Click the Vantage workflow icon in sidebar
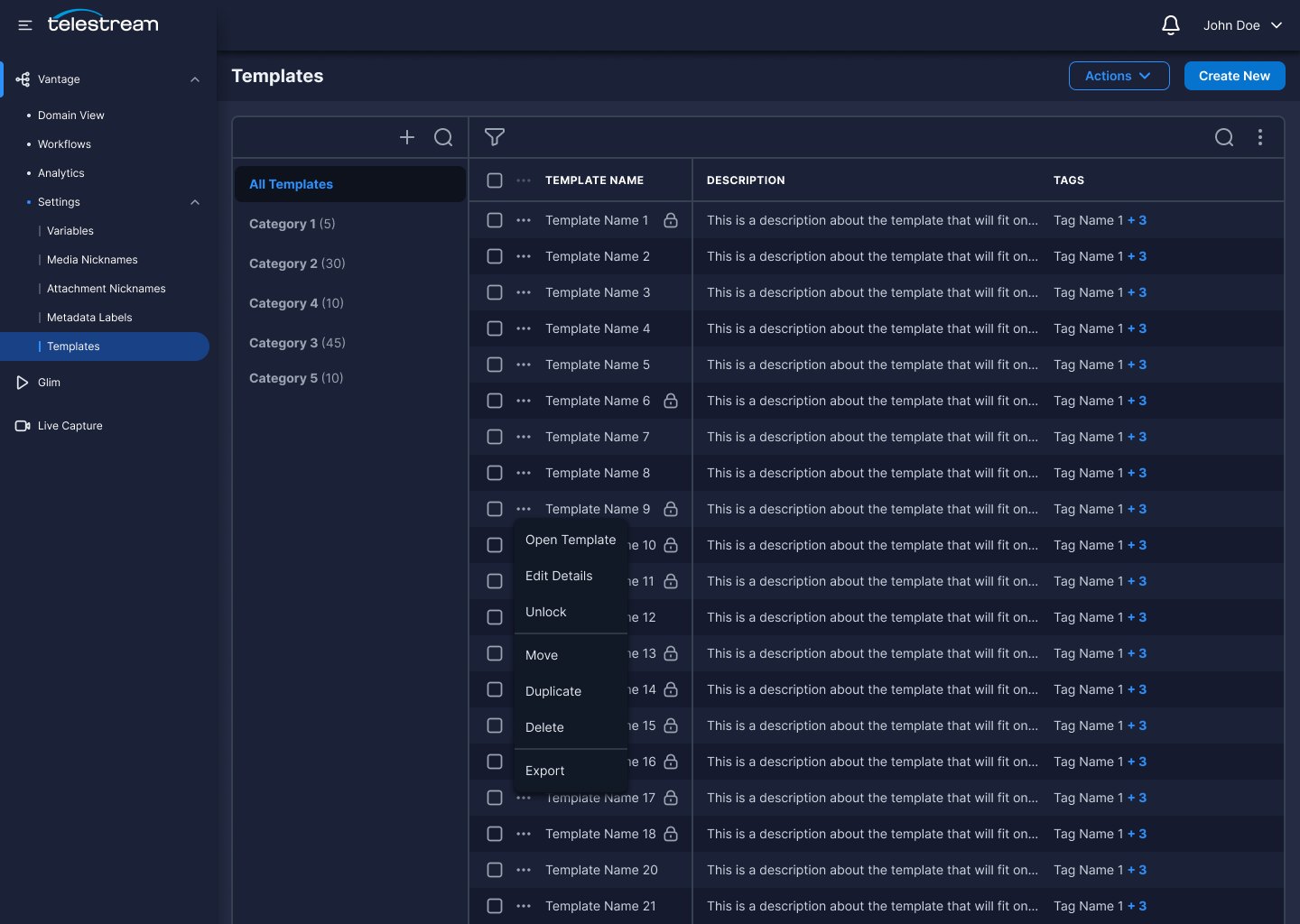This screenshot has width=1300, height=924. [x=23, y=79]
